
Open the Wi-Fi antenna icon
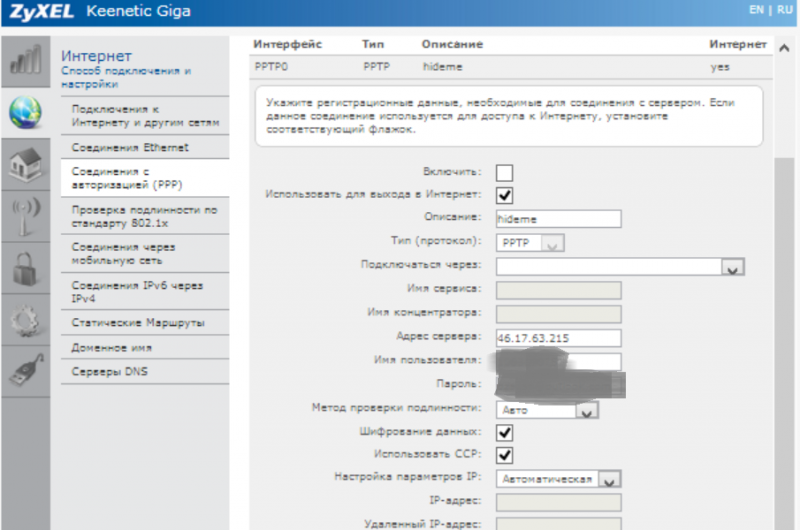24,217
